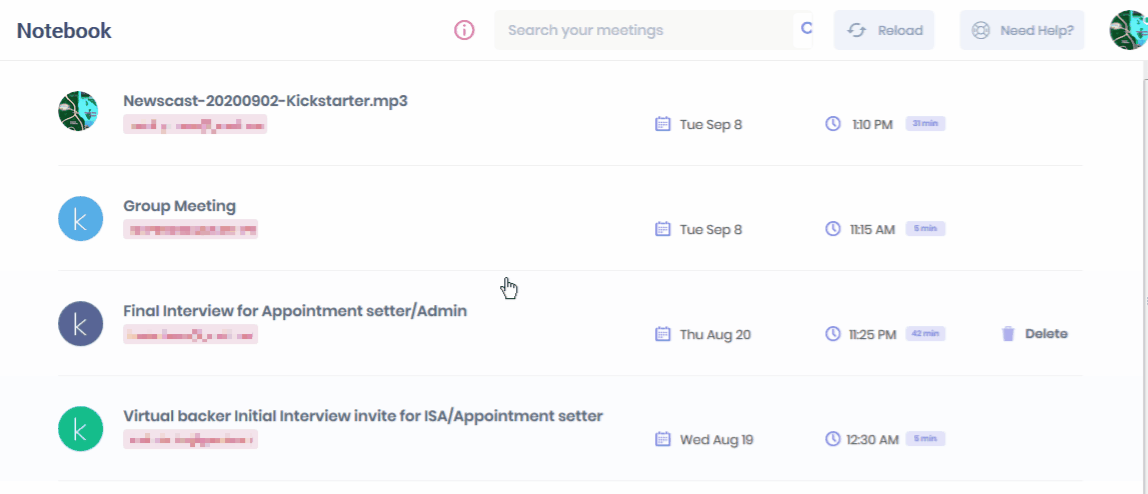The image size is (1148, 494).
Task: Click the Notebook title
Action: (x=64, y=31)
